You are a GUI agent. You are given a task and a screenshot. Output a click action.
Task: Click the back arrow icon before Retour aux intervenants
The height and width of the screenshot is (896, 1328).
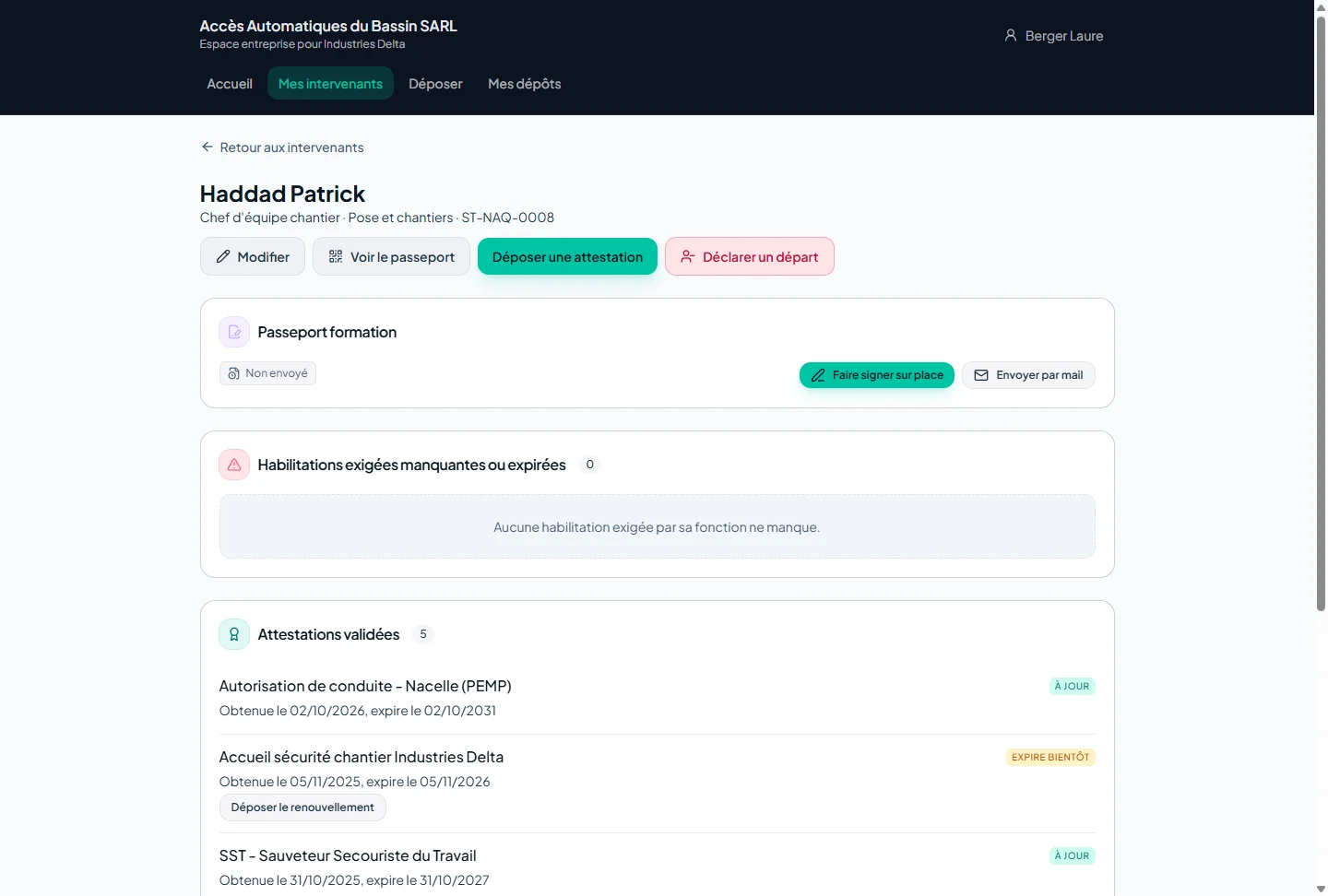tap(207, 147)
